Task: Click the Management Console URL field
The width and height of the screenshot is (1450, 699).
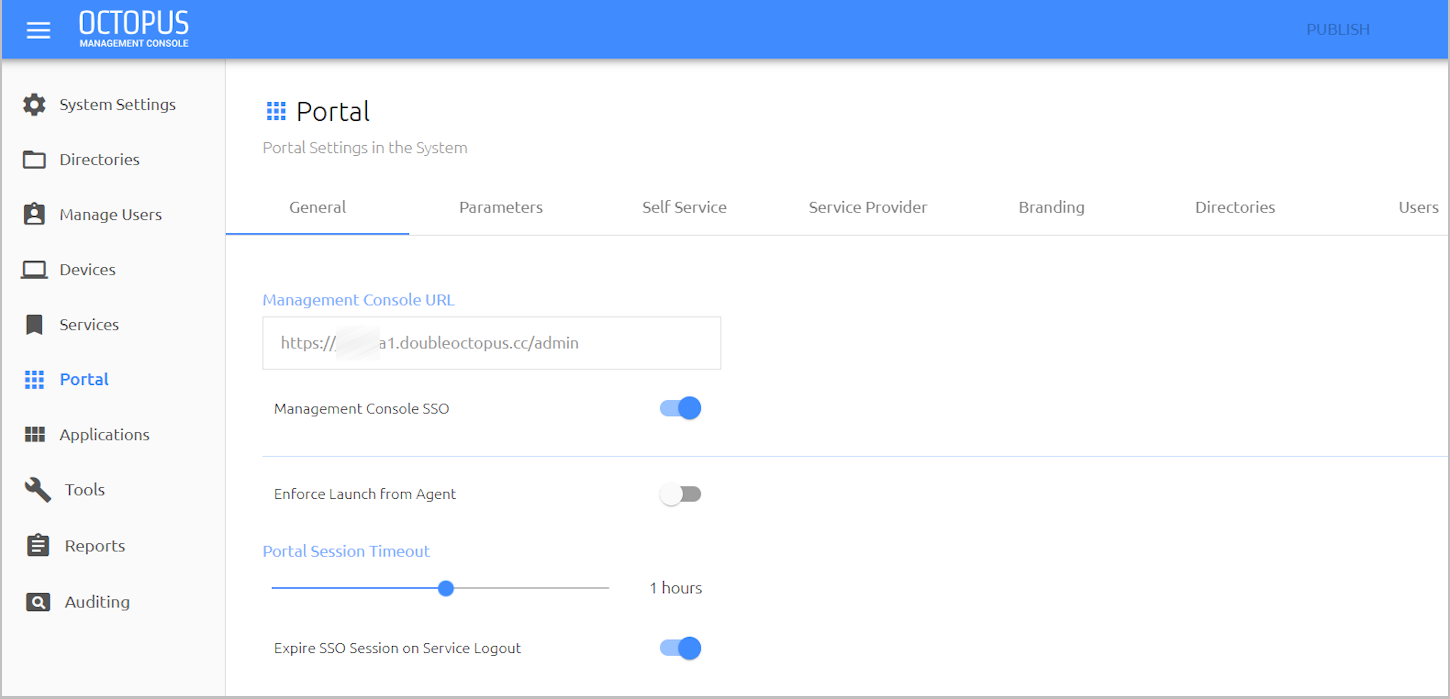Action: [491, 343]
